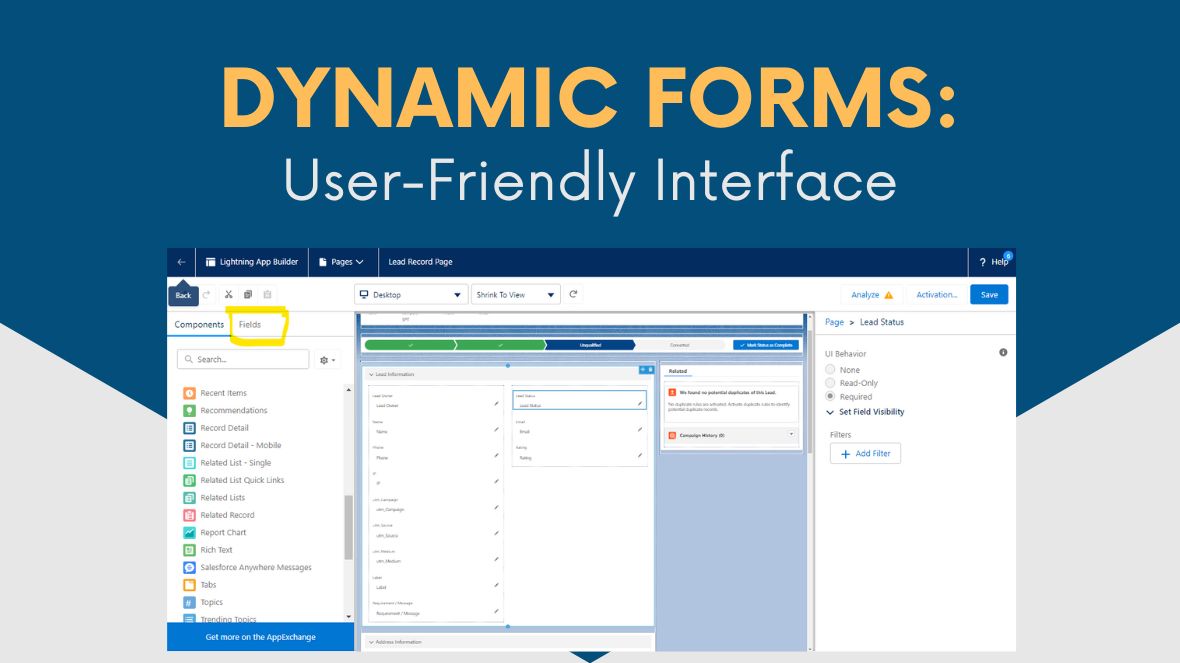Click the component list scroll down arrow
The width and height of the screenshot is (1180, 663).
click(348, 616)
